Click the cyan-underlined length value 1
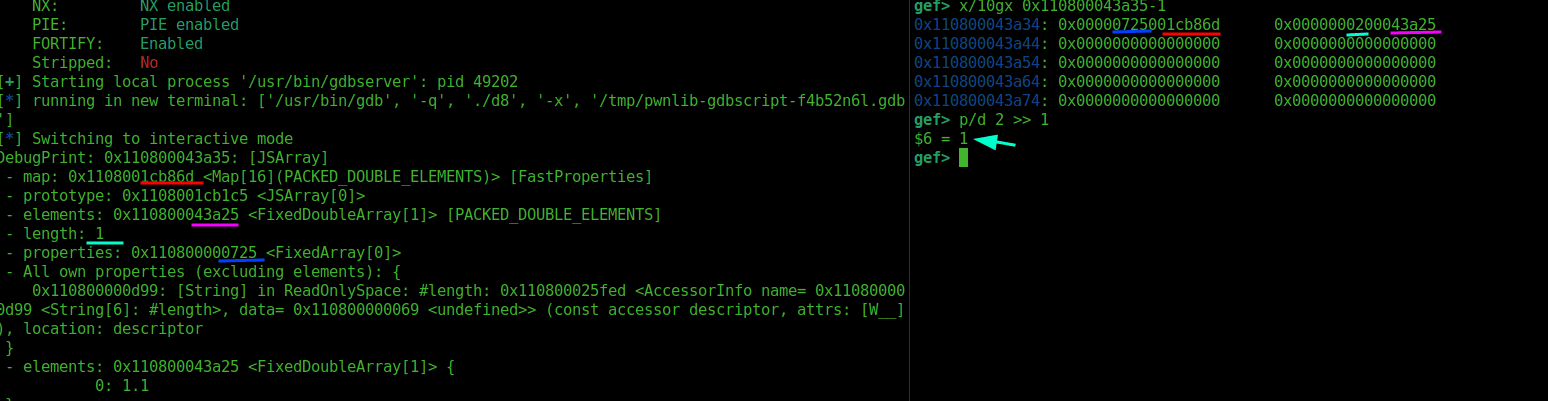The height and width of the screenshot is (401, 1548). click(x=99, y=234)
